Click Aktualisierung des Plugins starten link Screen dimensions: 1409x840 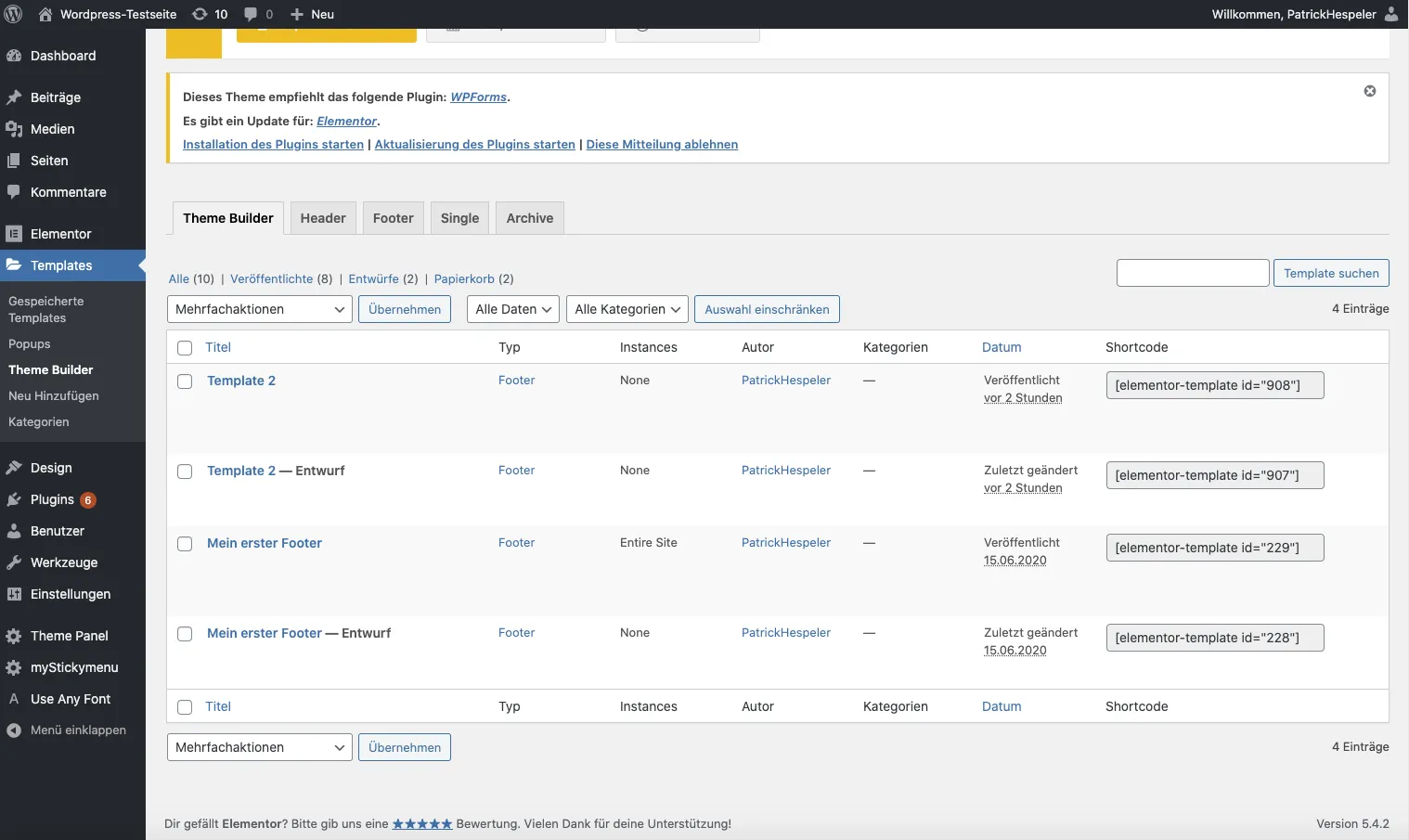[475, 144]
